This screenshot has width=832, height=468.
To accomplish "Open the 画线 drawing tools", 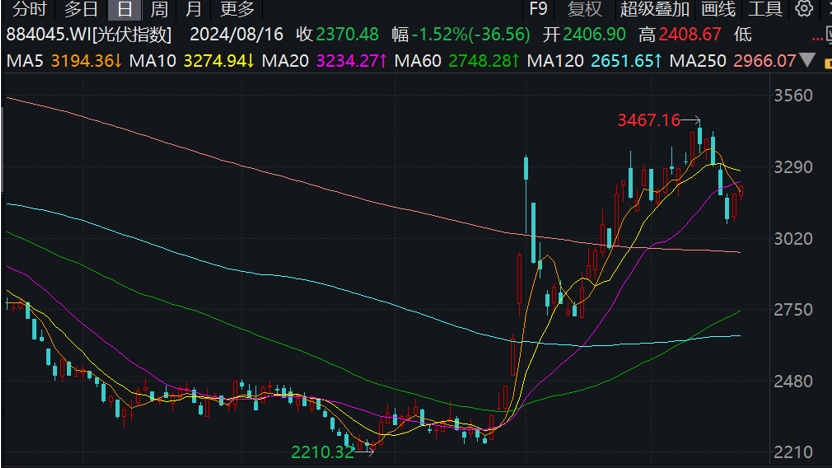I will point(718,8).
